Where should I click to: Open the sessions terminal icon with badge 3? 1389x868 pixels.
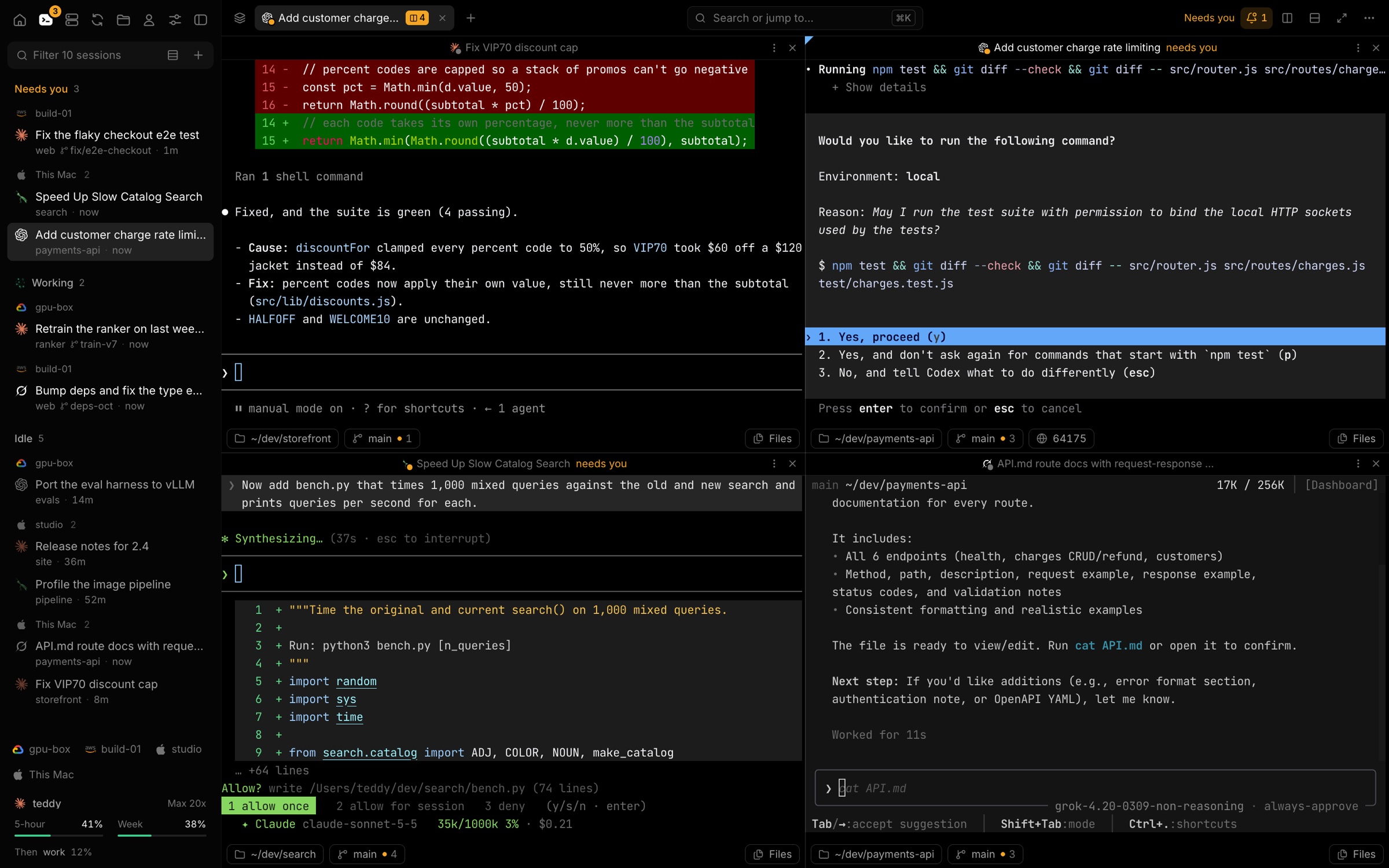click(46, 20)
